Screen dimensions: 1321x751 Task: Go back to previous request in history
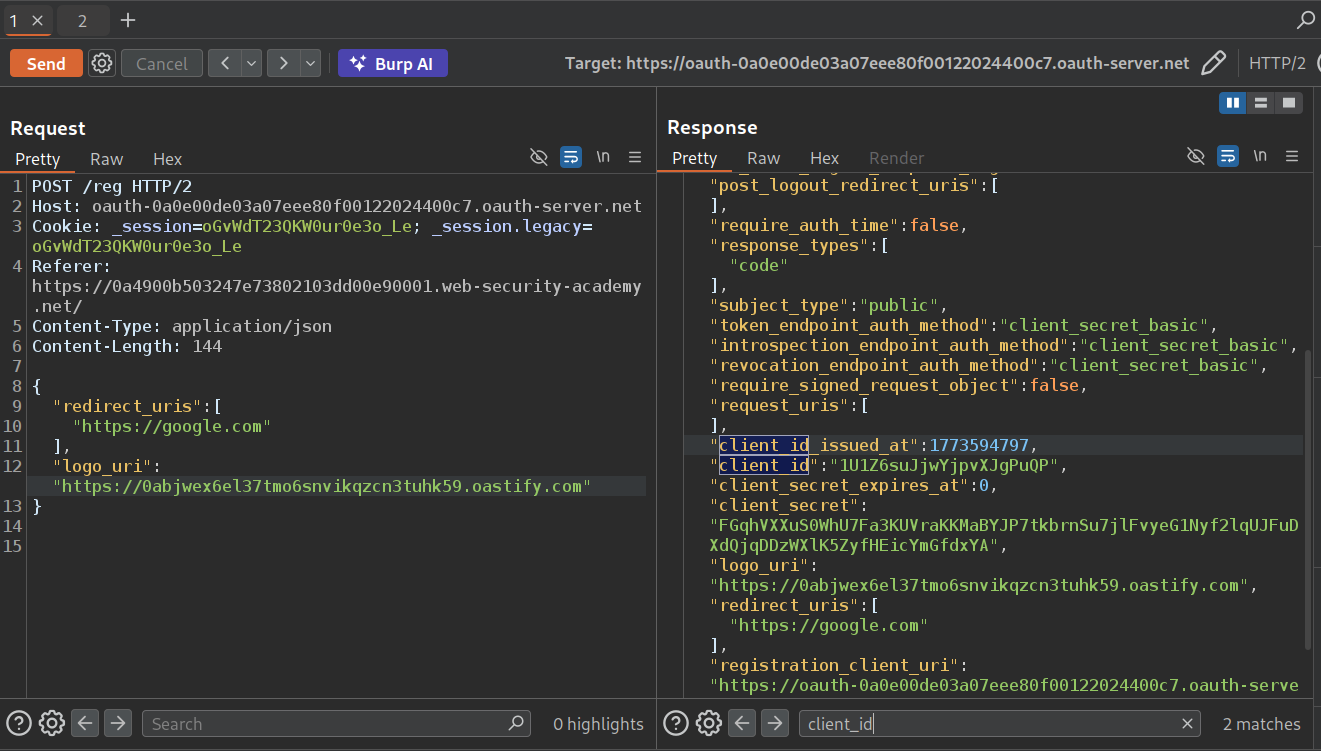click(x=225, y=63)
